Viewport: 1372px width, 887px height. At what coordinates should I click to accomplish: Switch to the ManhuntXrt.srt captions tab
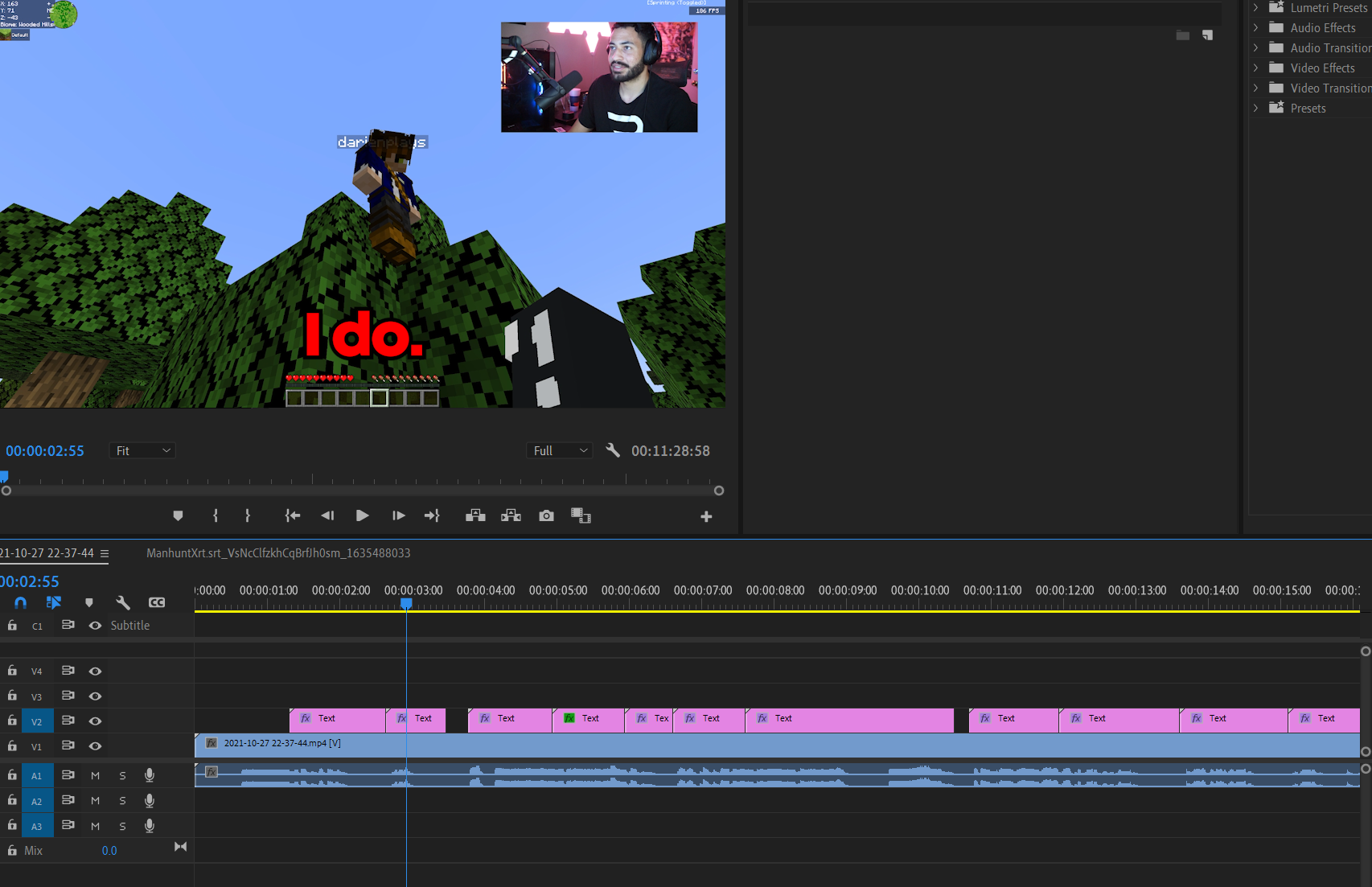[x=278, y=553]
